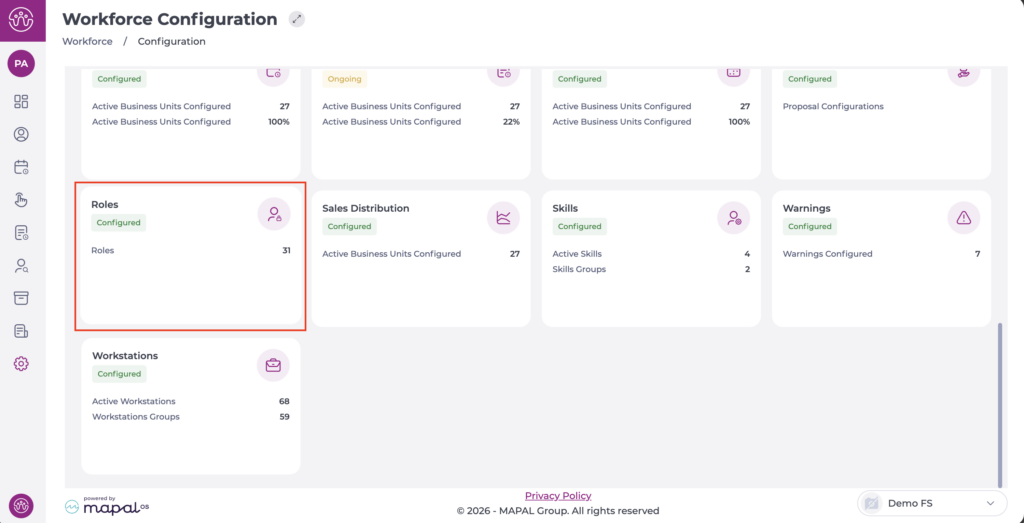Click the archive box sidebar icon
This screenshot has height=523, width=1024.
[21, 298]
